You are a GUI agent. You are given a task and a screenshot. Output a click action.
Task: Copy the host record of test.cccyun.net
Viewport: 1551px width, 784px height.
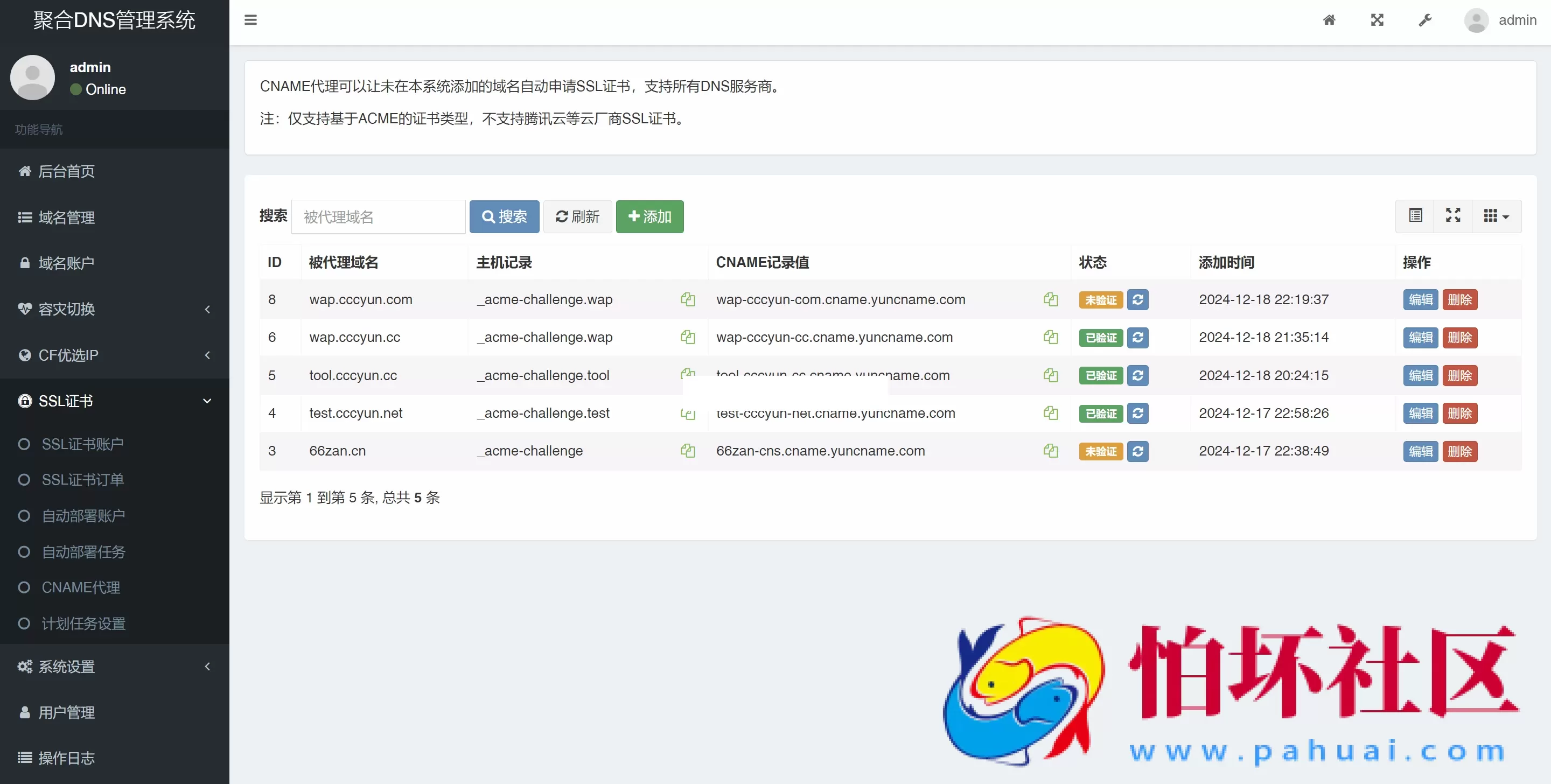point(688,414)
